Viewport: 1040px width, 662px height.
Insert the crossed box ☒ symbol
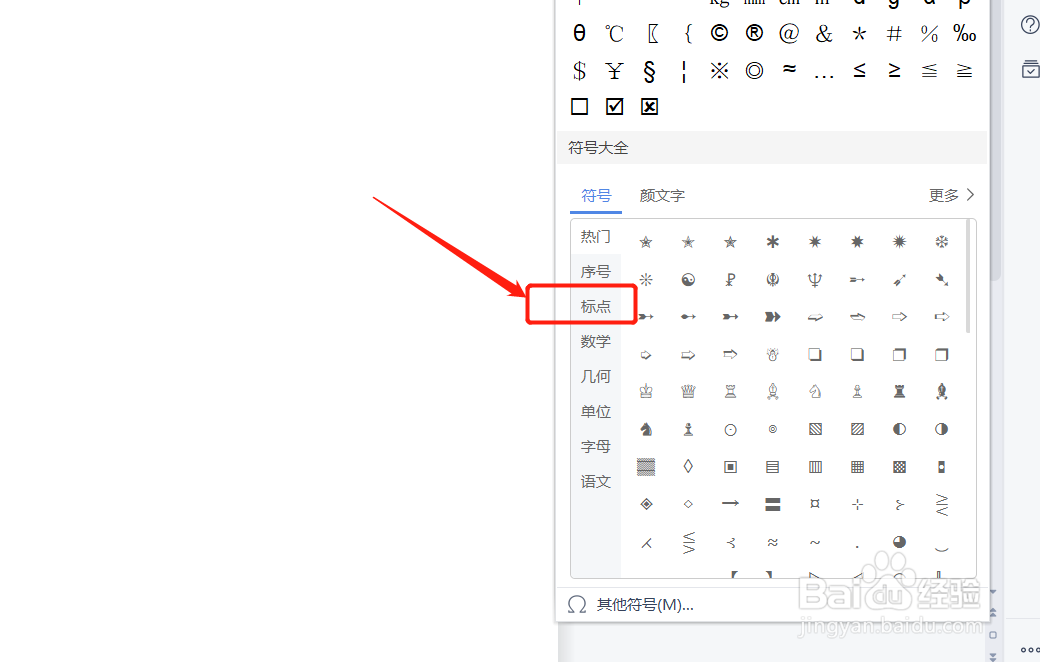(x=649, y=106)
